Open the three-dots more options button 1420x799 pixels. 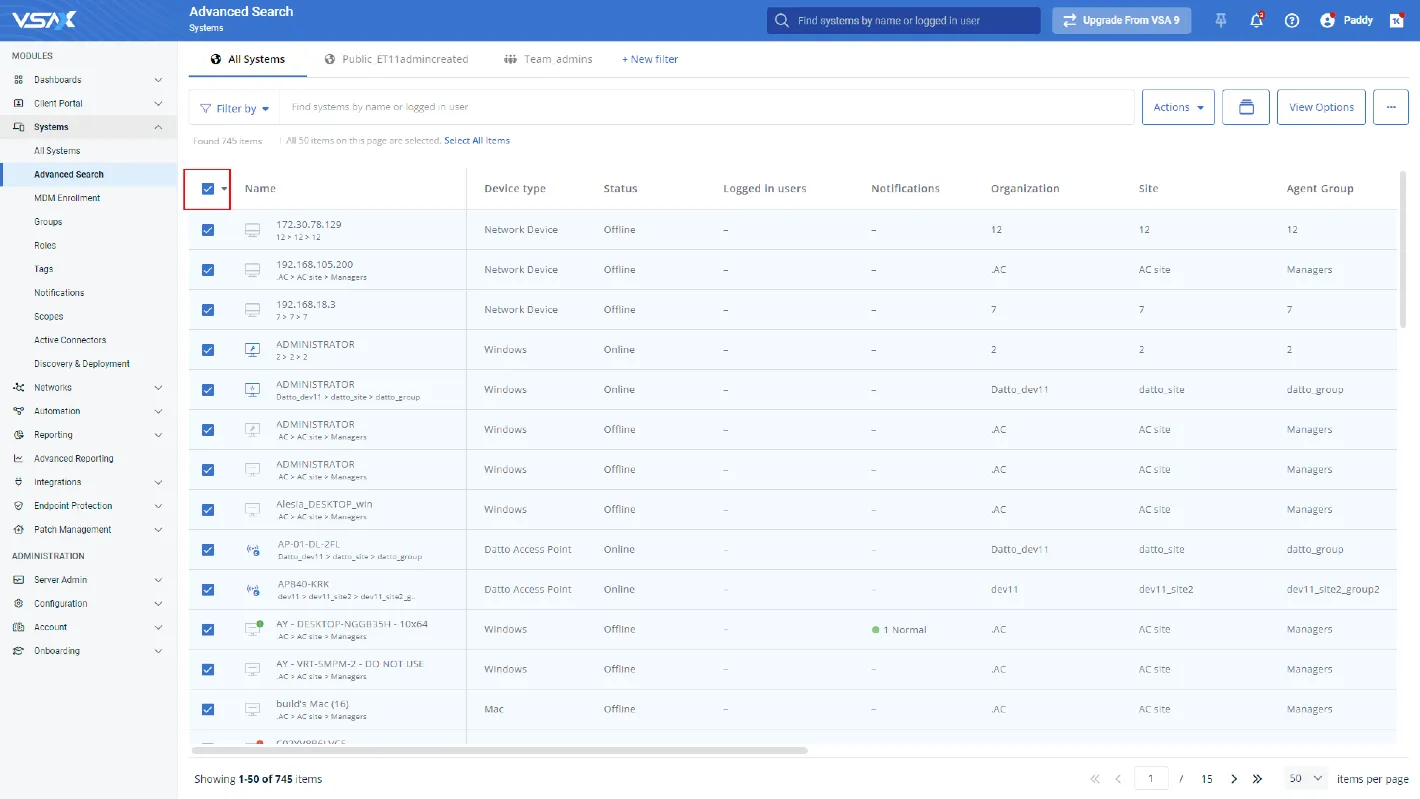(1390, 107)
